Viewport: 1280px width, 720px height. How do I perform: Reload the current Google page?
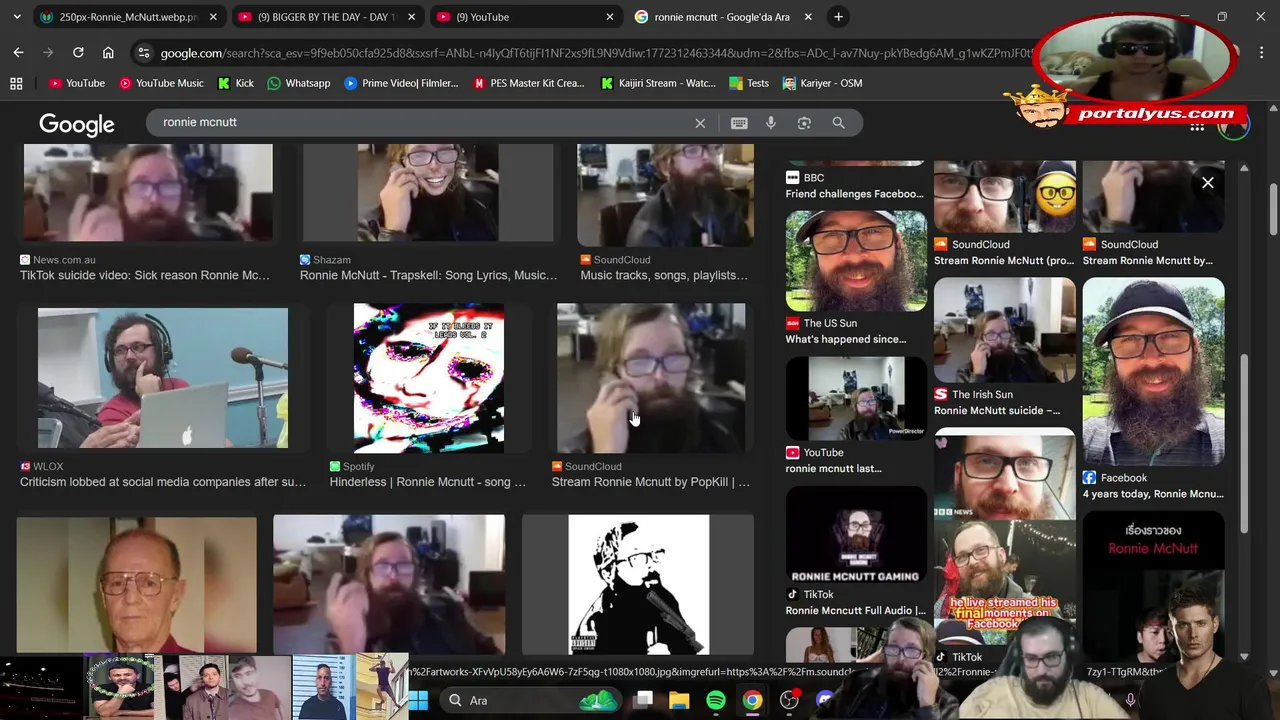(x=78, y=53)
